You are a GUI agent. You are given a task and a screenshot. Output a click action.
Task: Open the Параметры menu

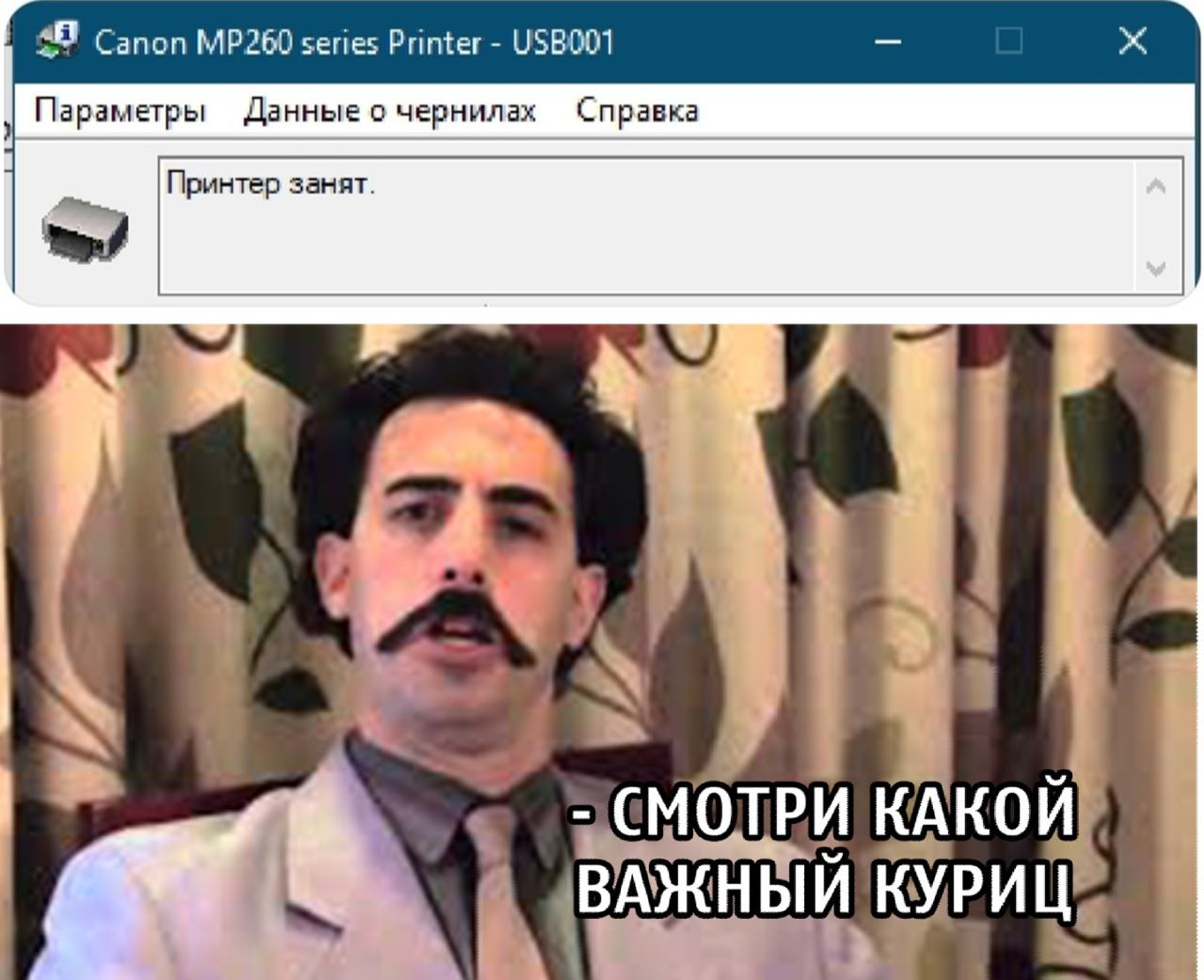click(119, 111)
